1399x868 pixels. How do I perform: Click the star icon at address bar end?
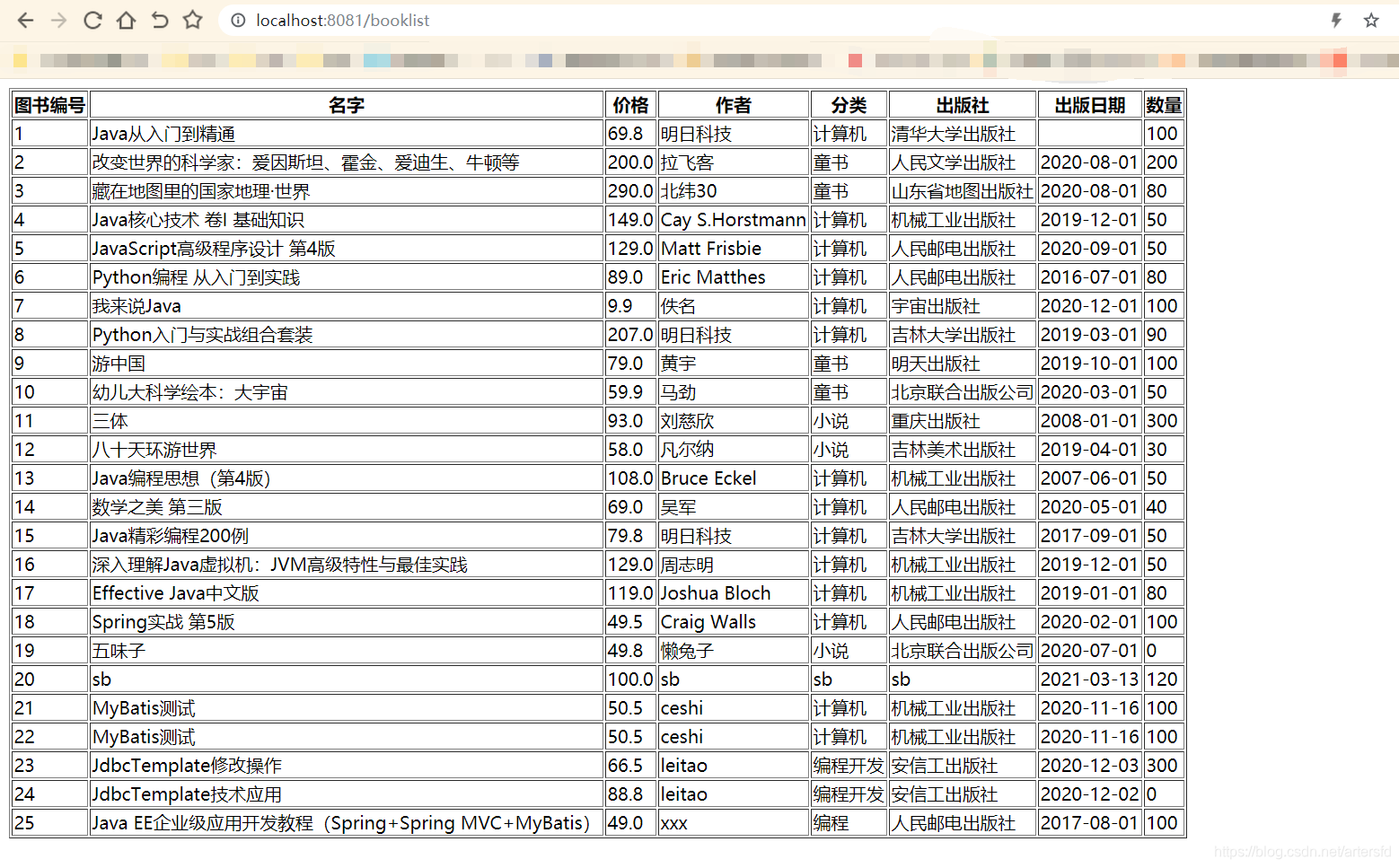pos(1371,20)
